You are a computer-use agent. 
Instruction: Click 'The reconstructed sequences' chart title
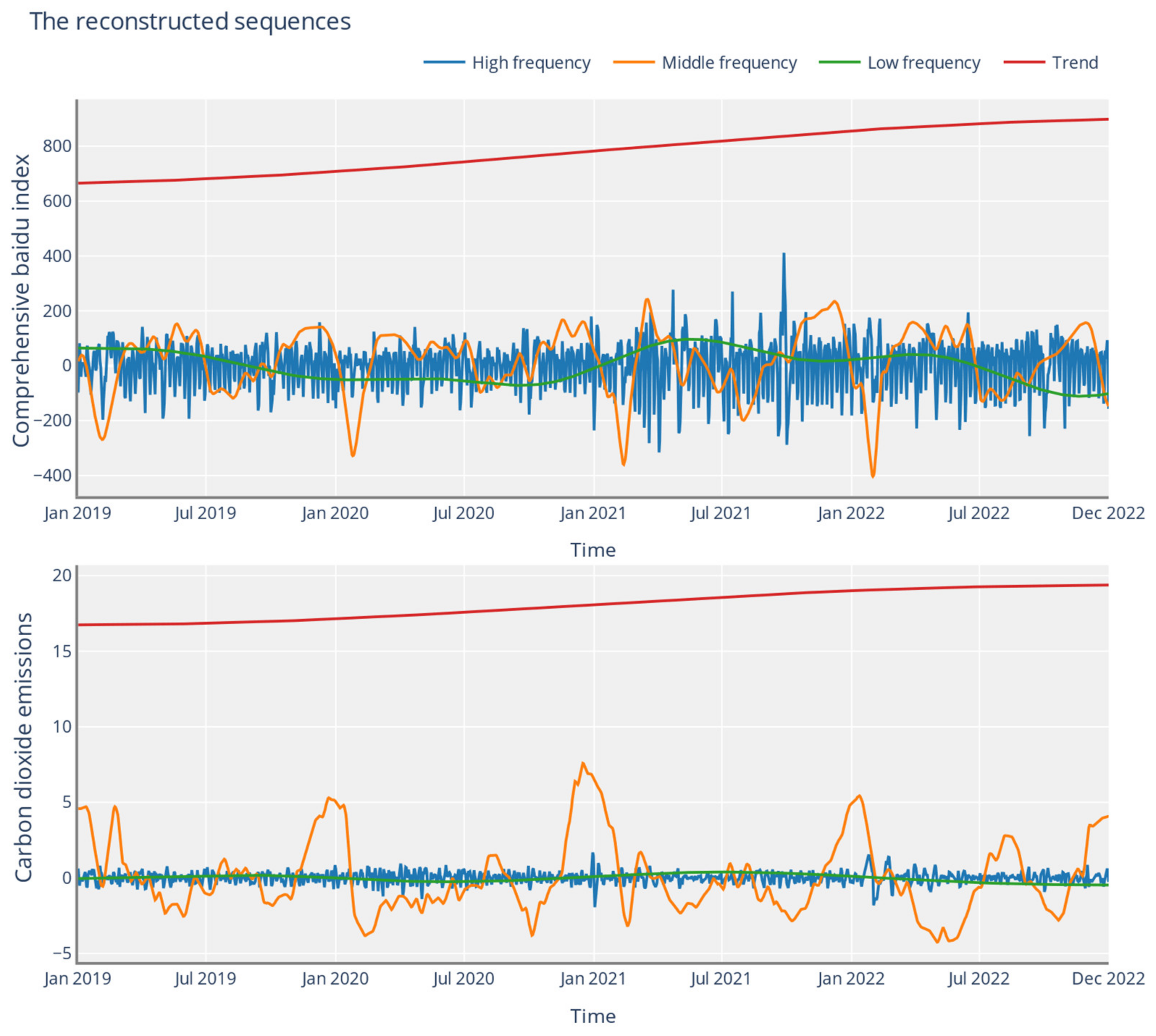coord(190,22)
